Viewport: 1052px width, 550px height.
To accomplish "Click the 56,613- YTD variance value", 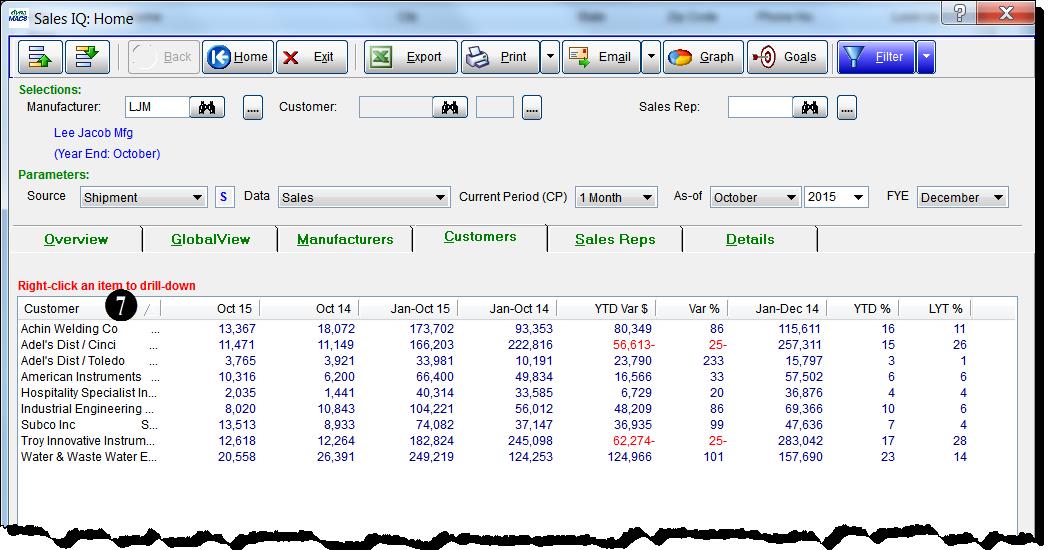I will [x=634, y=345].
